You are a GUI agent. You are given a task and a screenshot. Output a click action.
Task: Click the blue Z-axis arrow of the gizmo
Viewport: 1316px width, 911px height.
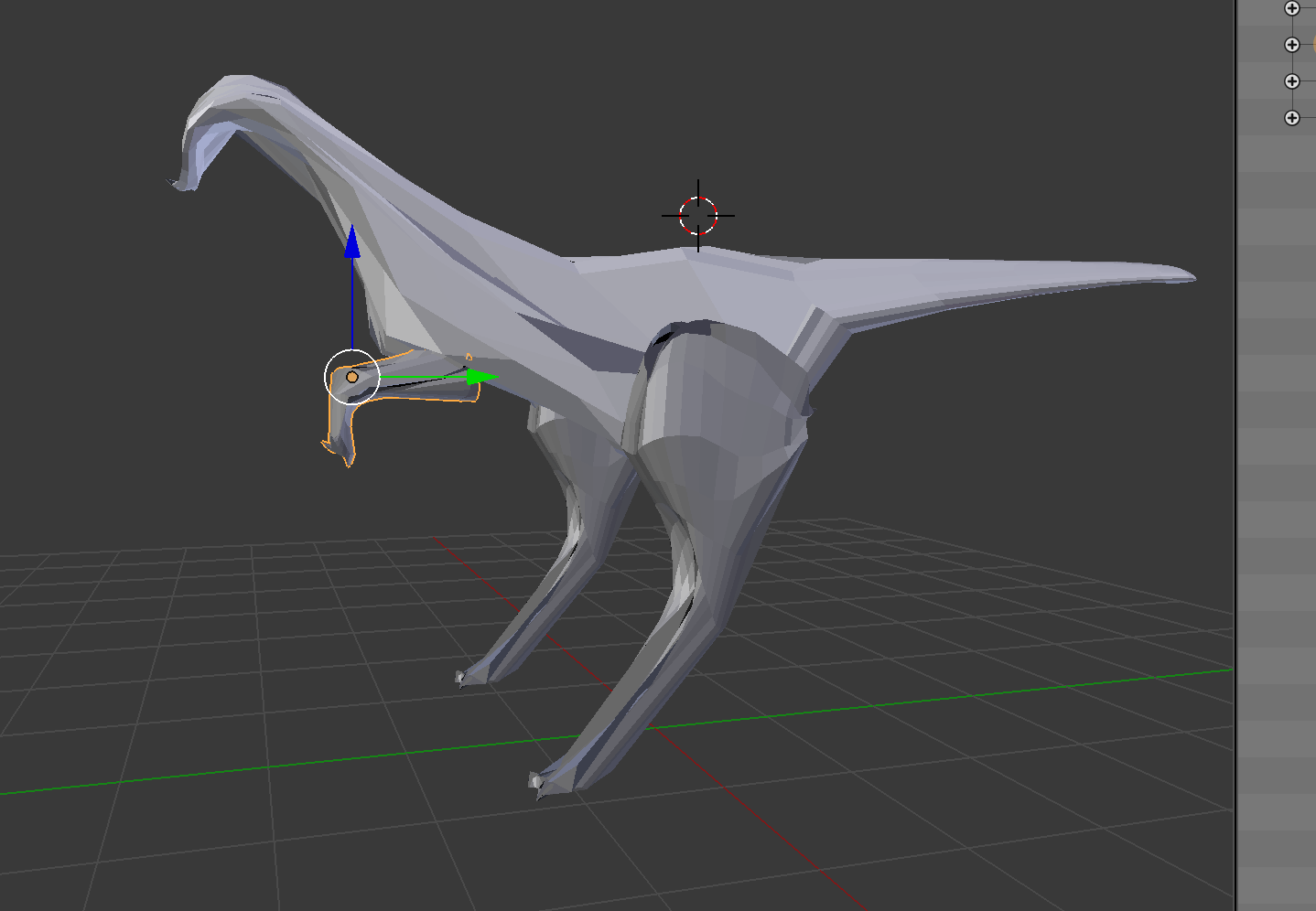[x=352, y=242]
